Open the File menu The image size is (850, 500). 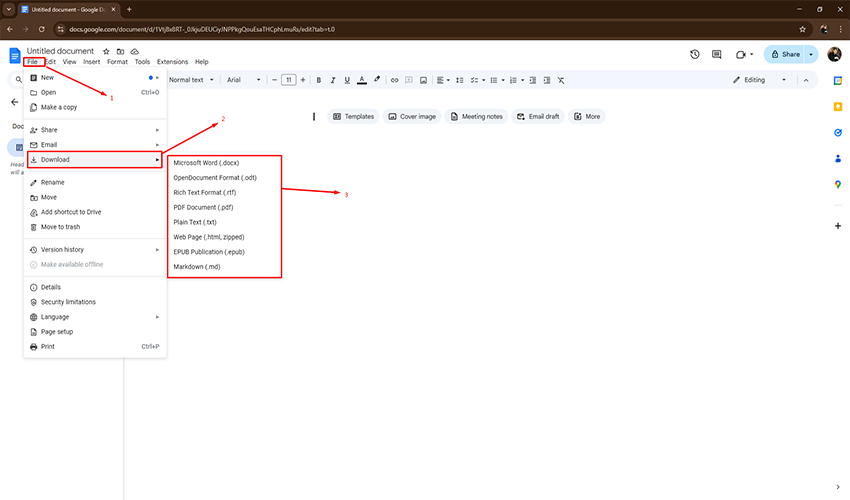coord(33,62)
